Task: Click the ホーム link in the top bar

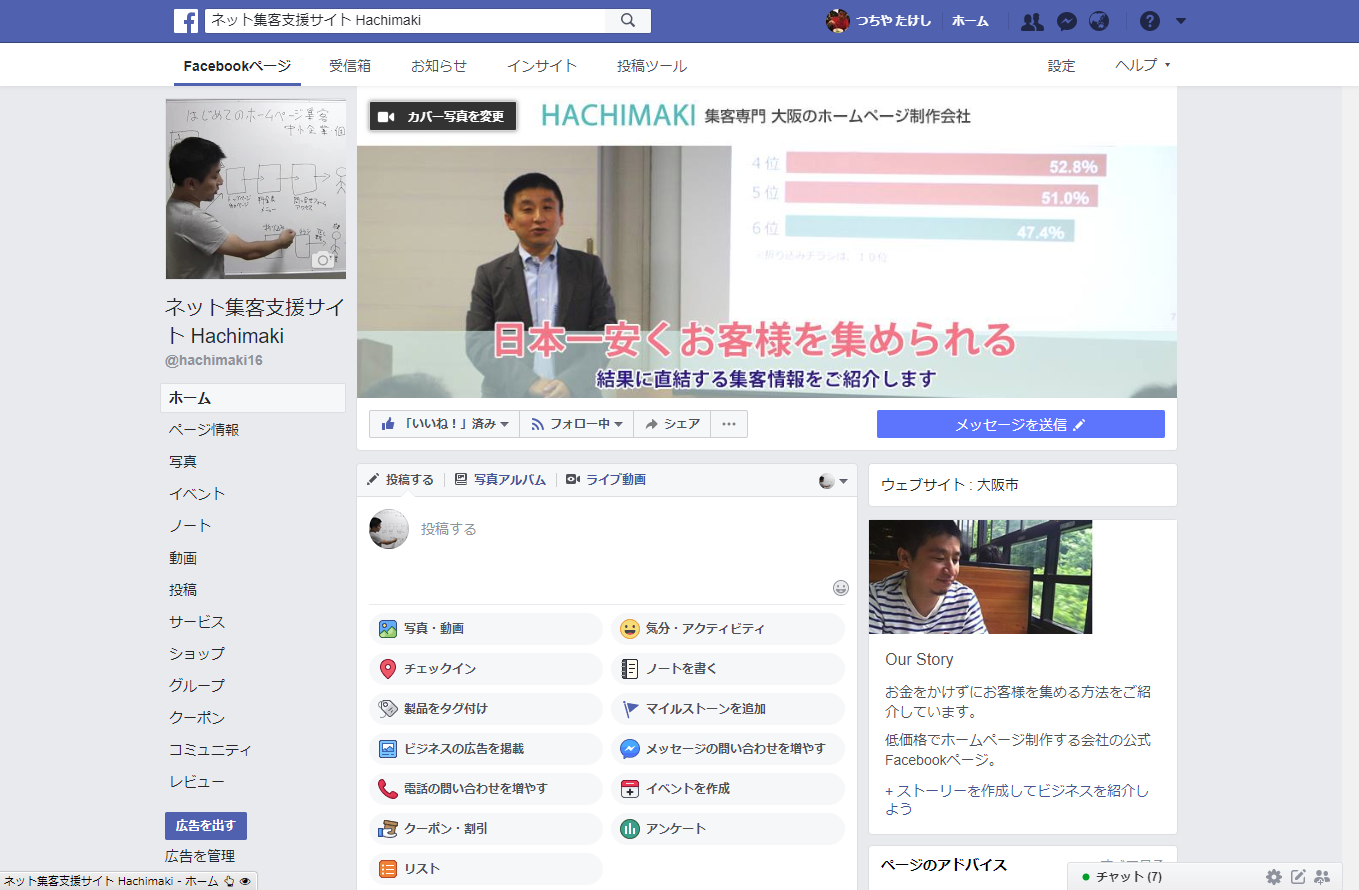Action: (970, 21)
